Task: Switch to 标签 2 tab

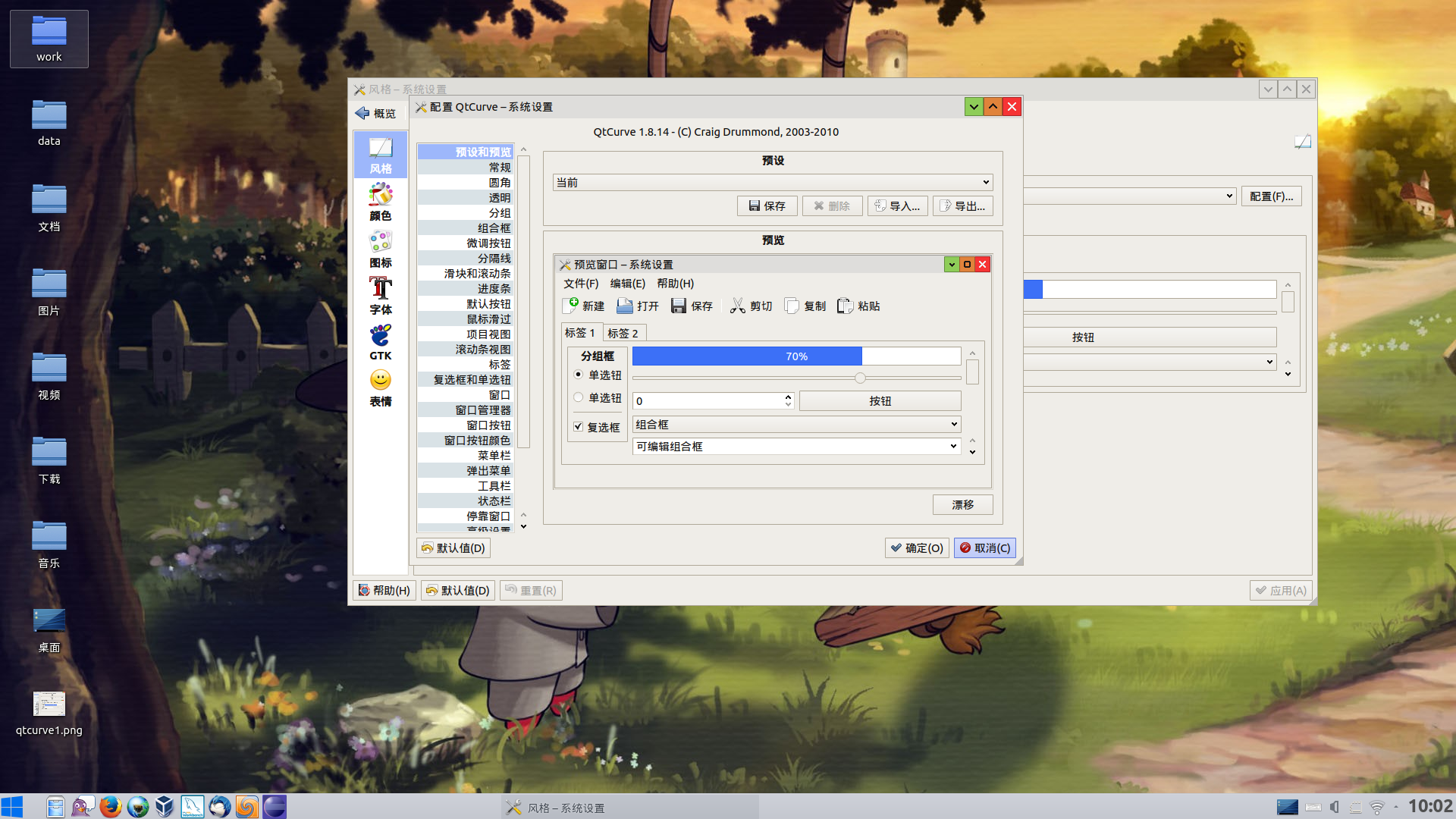Action: [623, 333]
